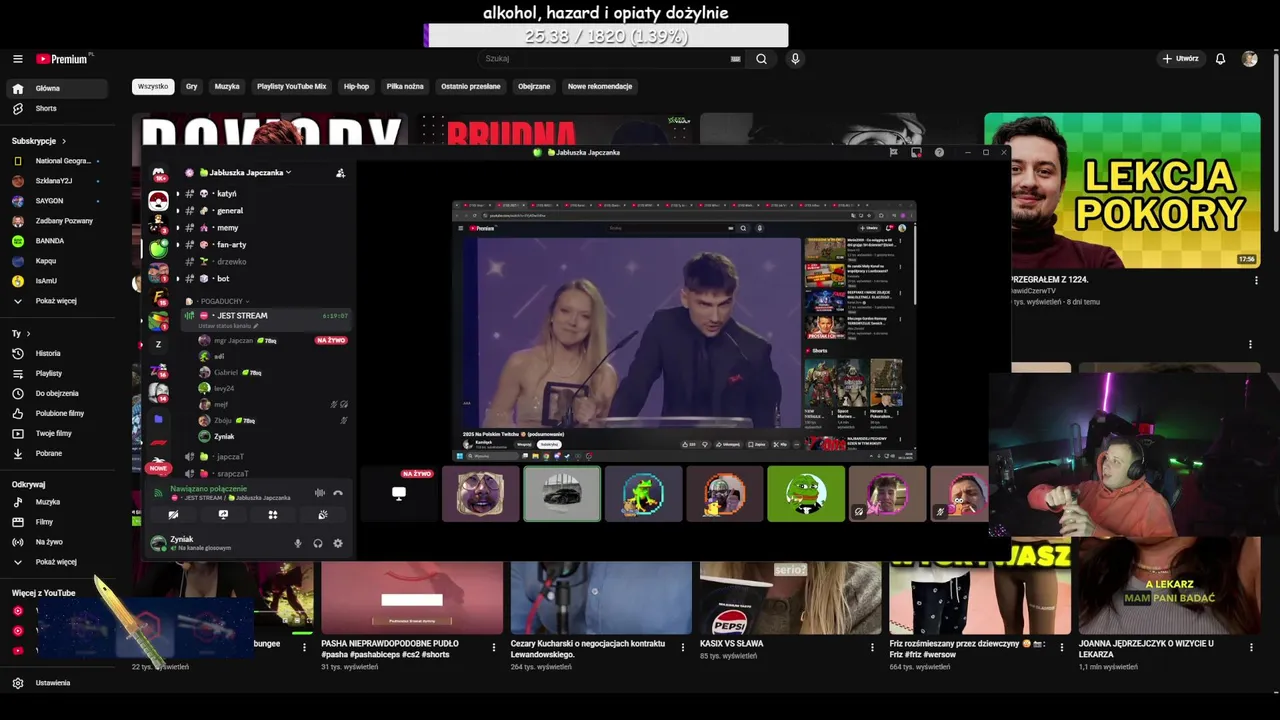Expand katyń channel threads arrow
Image resolution: width=1280 pixels, height=720 pixels.
coord(178,194)
